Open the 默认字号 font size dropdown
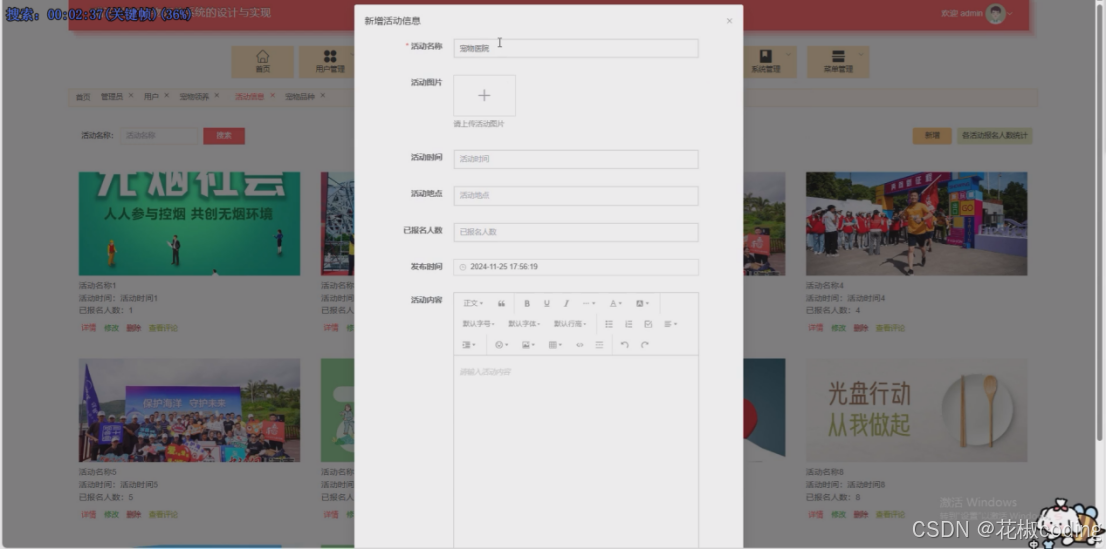 (478, 324)
